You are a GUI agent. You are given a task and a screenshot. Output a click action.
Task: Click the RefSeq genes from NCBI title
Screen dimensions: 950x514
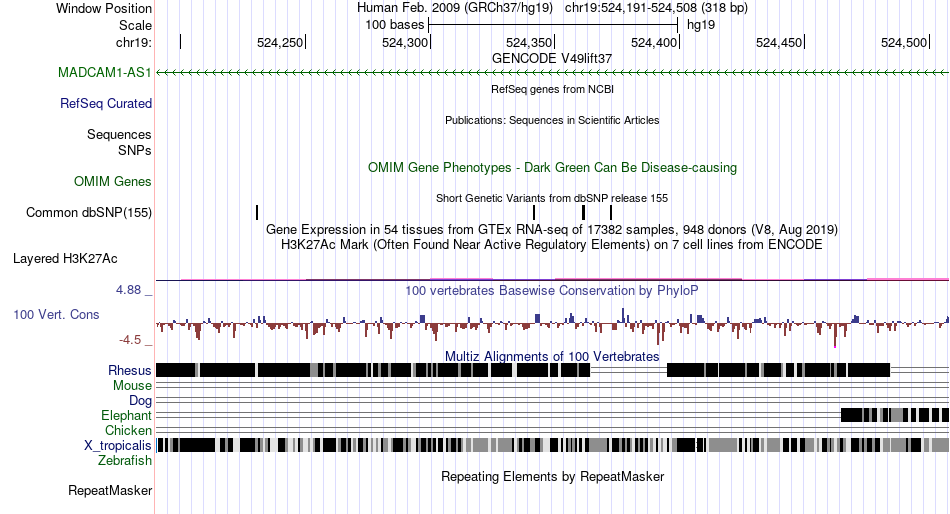pos(552,89)
